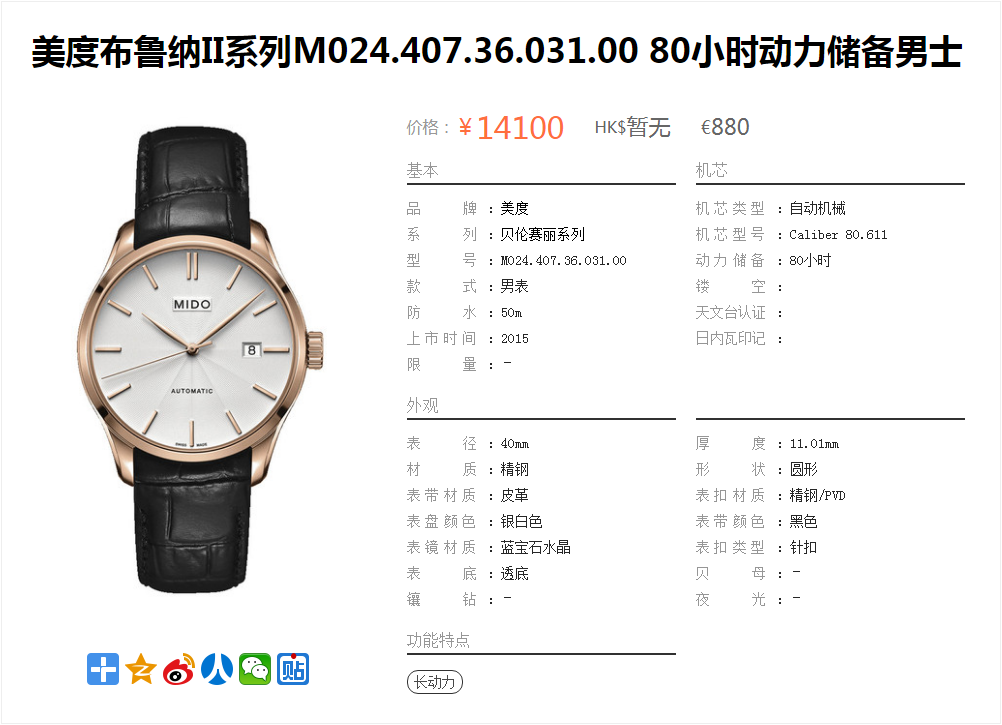Click the HK$ 暂无 price
The width and height of the screenshot is (1002, 725).
tap(633, 127)
